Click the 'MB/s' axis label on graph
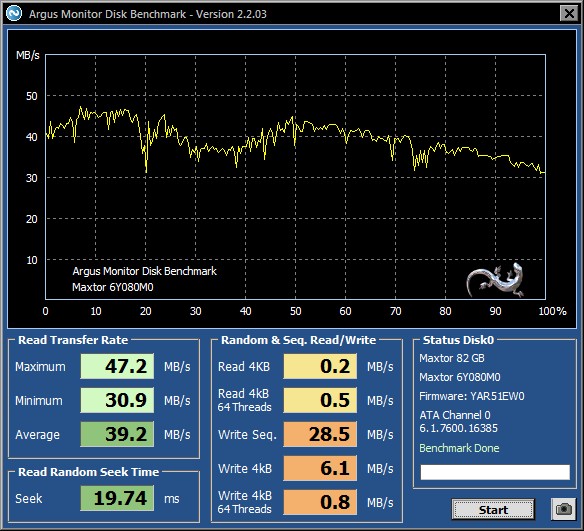584x531 pixels. (28, 55)
